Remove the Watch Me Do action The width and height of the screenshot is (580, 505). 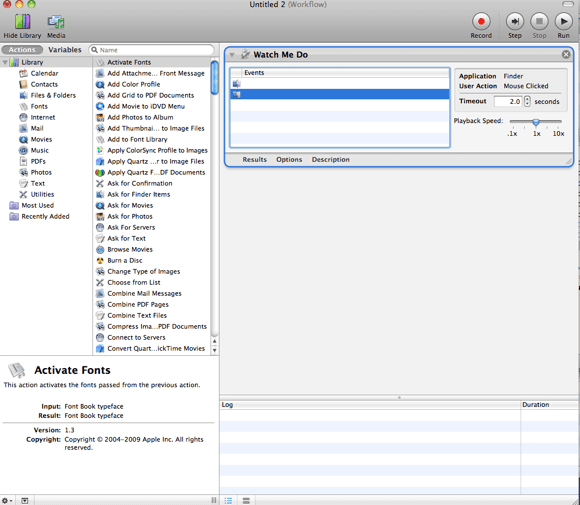pyautogui.click(x=566, y=54)
